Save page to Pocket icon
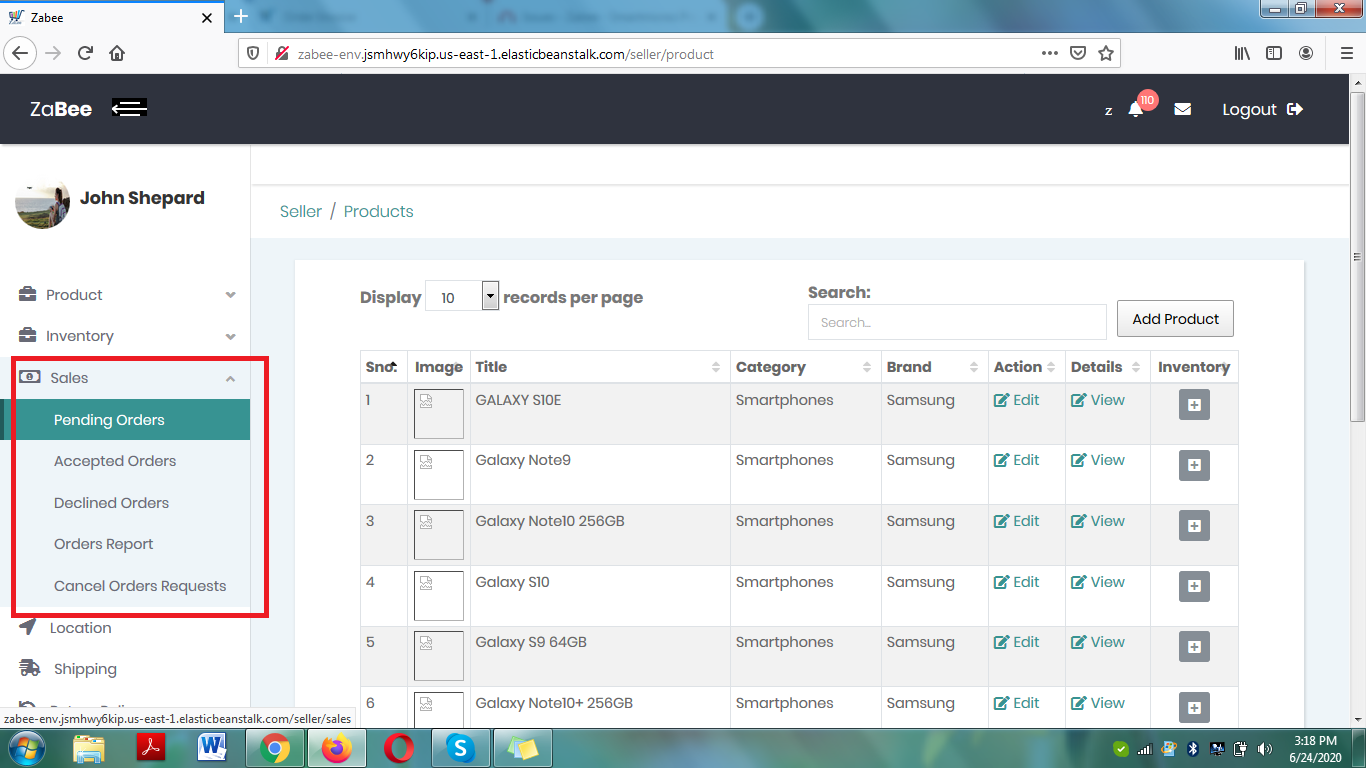This screenshot has height=768, width=1366. point(1078,53)
